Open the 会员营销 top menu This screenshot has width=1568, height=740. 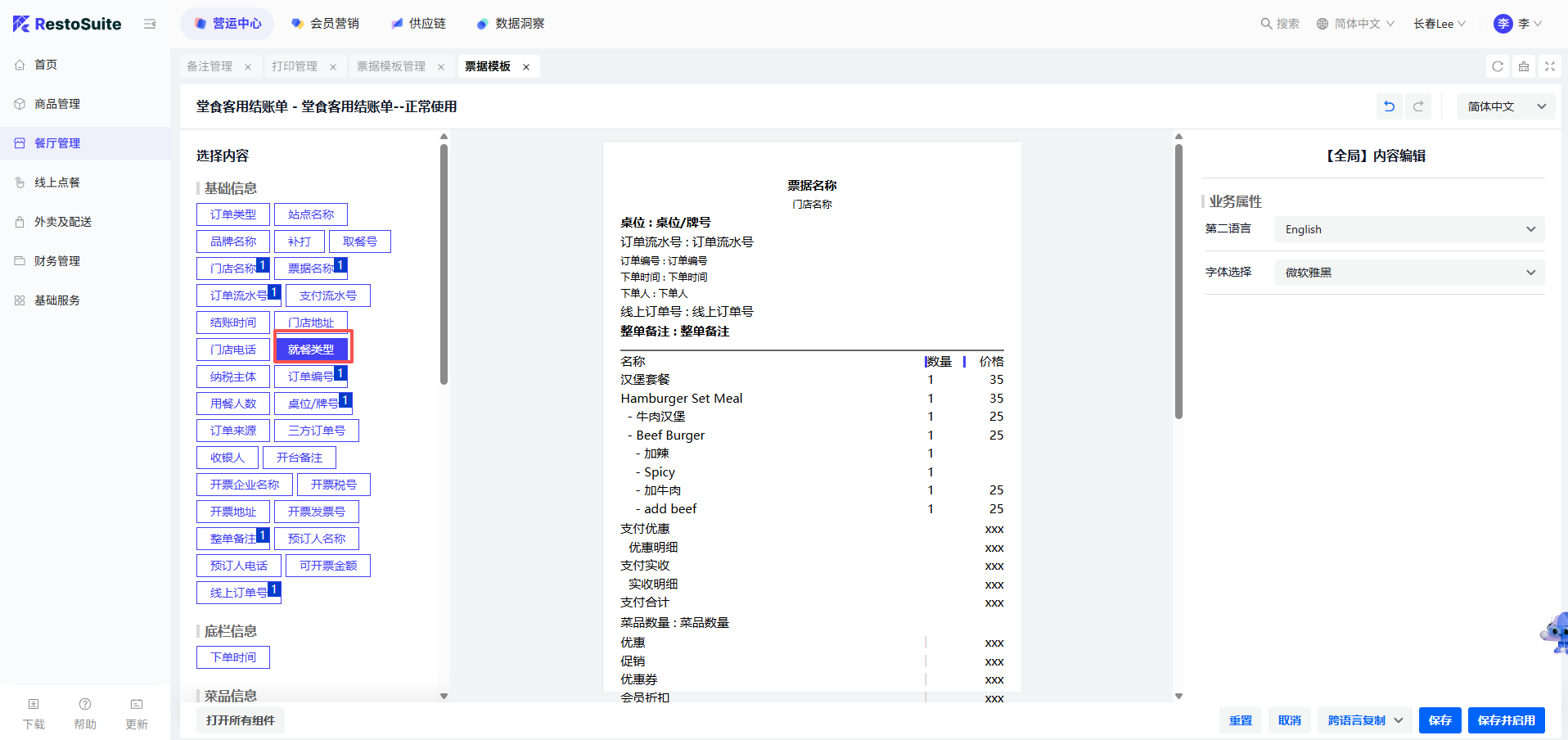[326, 24]
